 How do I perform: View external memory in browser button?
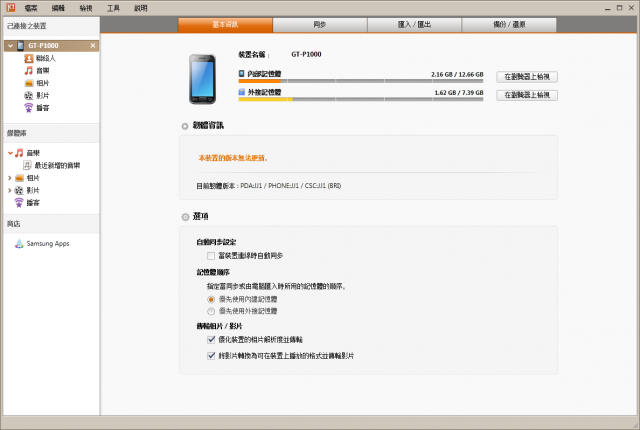[527, 95]
